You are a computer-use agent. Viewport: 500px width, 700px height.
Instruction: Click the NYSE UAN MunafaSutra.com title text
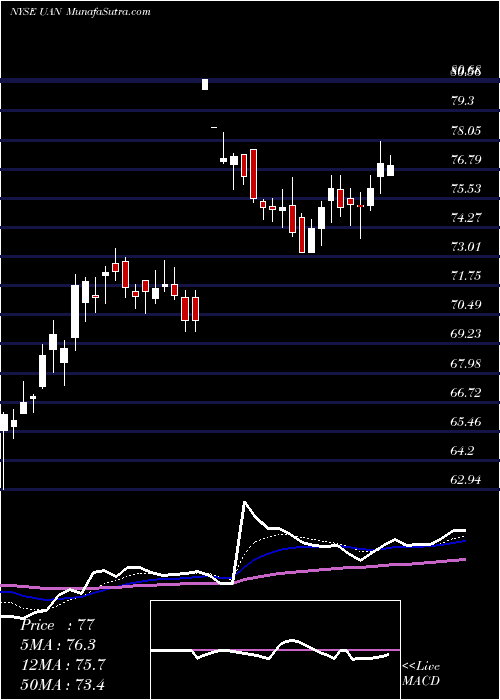[80, 12]
